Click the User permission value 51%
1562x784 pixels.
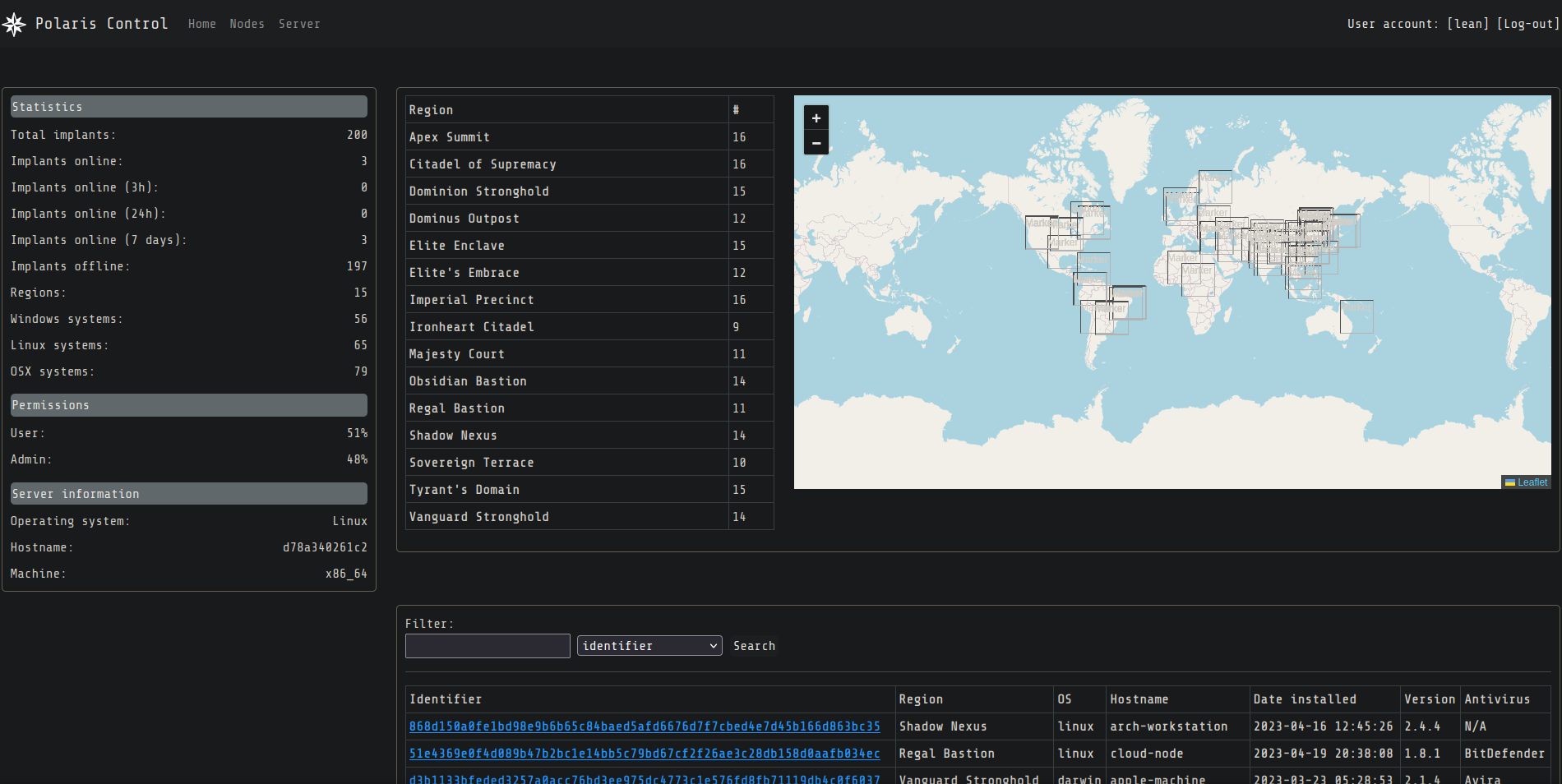357,433
